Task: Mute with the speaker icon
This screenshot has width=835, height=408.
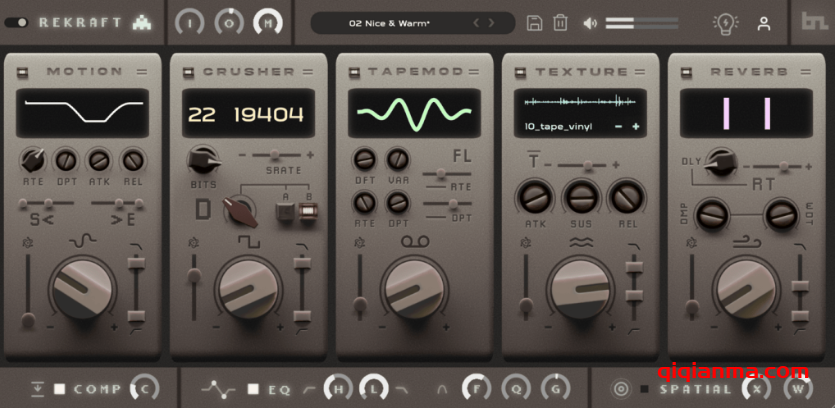Action: coord(590,23)
